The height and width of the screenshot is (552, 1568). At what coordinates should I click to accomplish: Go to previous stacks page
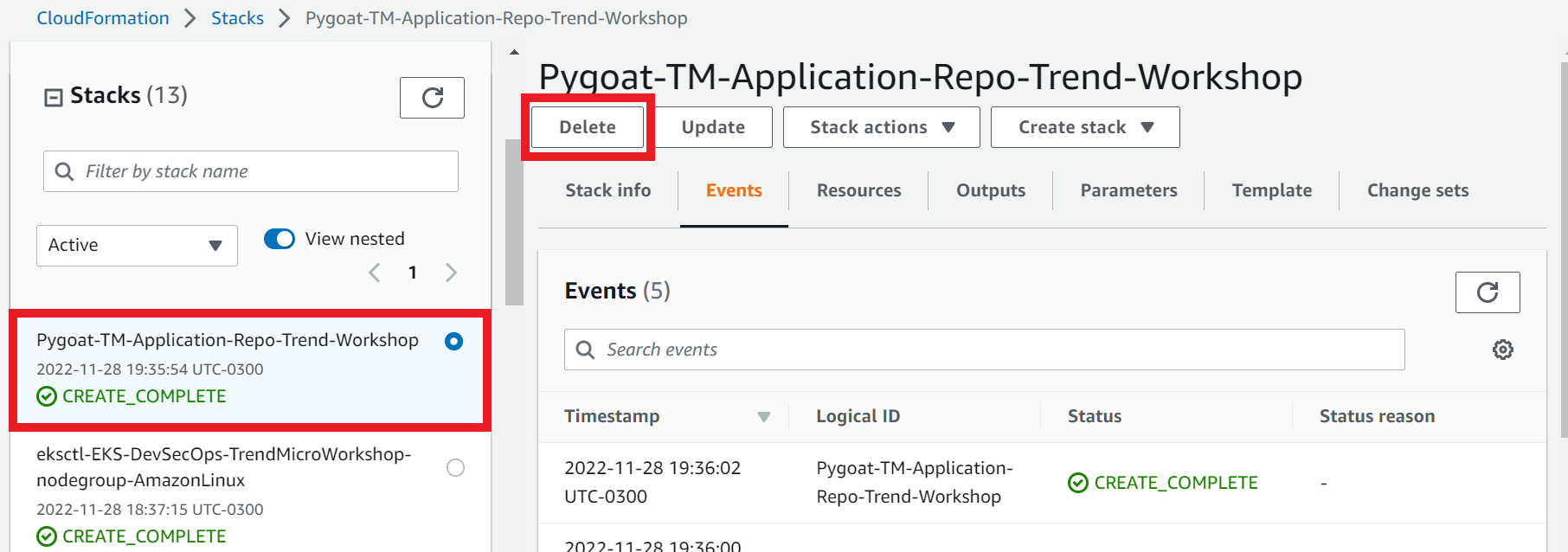(374, 273)
